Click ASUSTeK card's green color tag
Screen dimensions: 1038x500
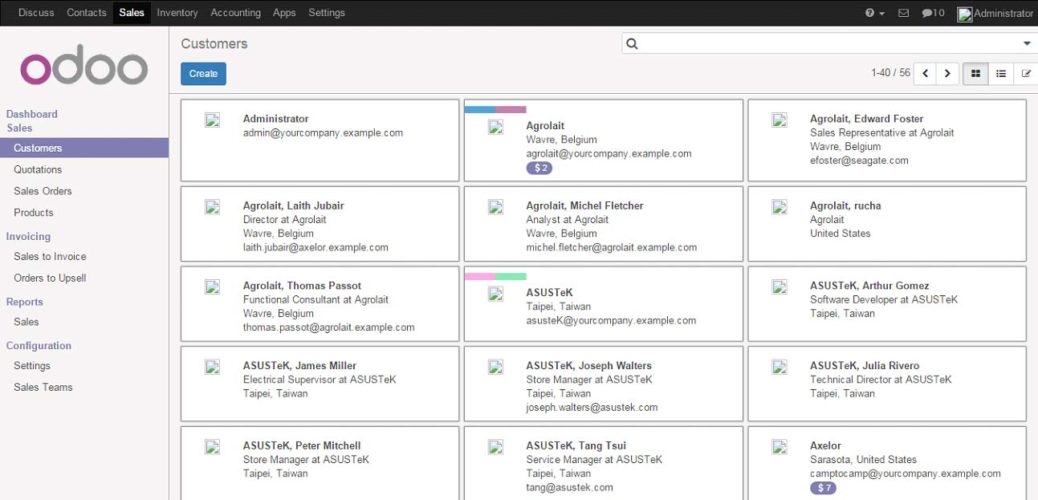pyautogui.click(x=511, y=276)
